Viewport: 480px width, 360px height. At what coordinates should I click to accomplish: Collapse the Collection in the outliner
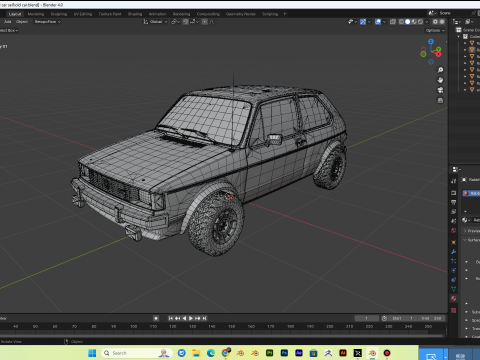pos(459,36)
